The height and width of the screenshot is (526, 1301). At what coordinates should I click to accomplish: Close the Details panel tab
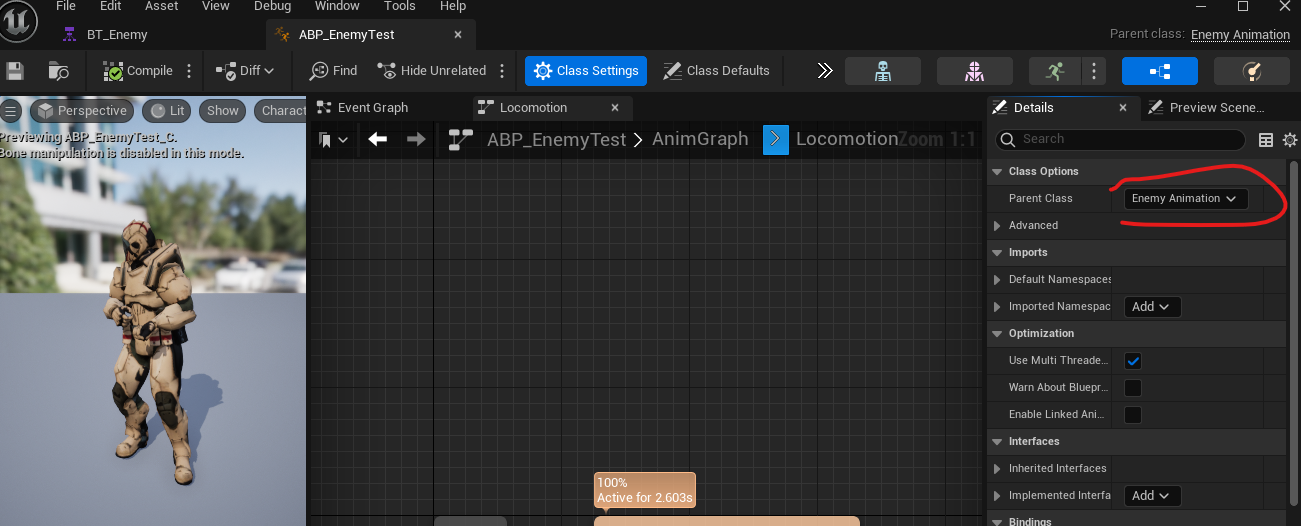click(1123, 108)
